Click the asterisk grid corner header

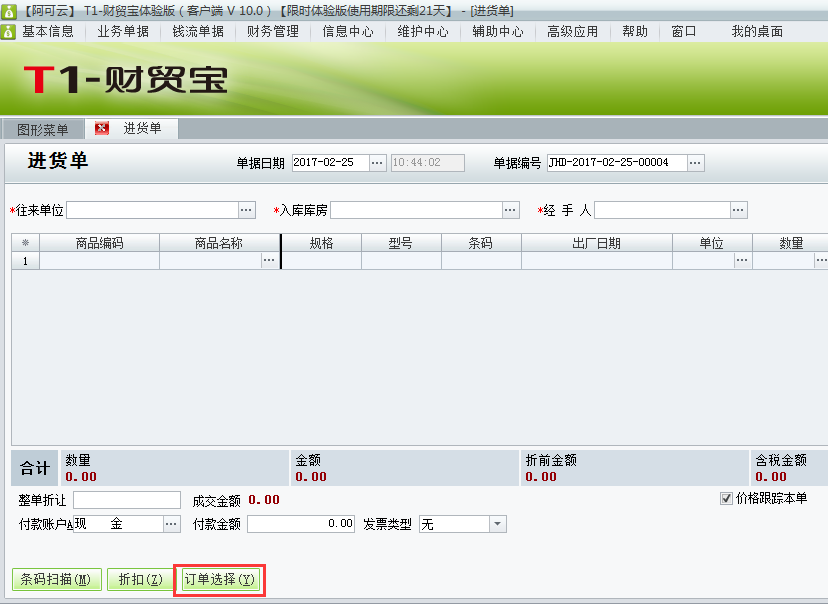[x=25, y=243]
